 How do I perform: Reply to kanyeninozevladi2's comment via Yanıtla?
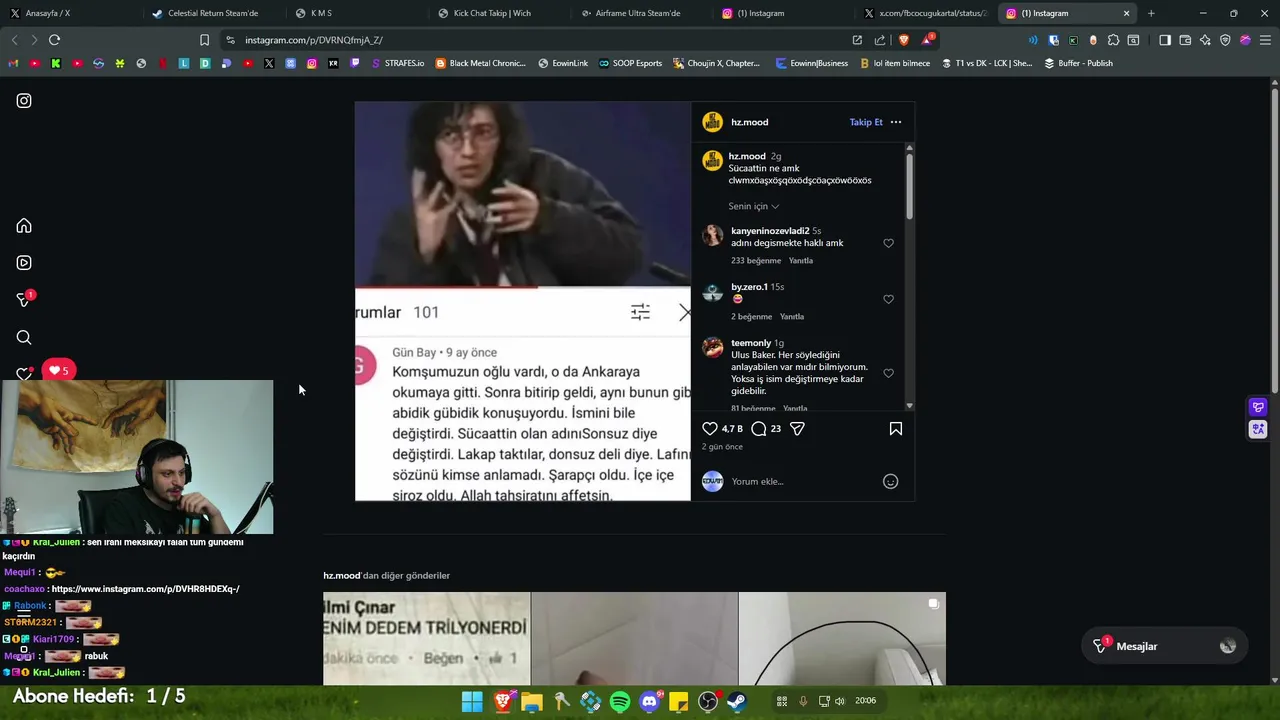[801, 261]
